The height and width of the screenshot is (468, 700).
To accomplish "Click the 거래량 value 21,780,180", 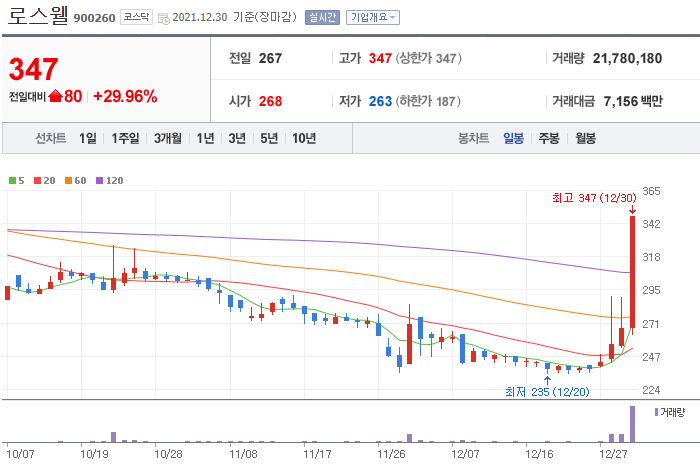I will 627,58.
